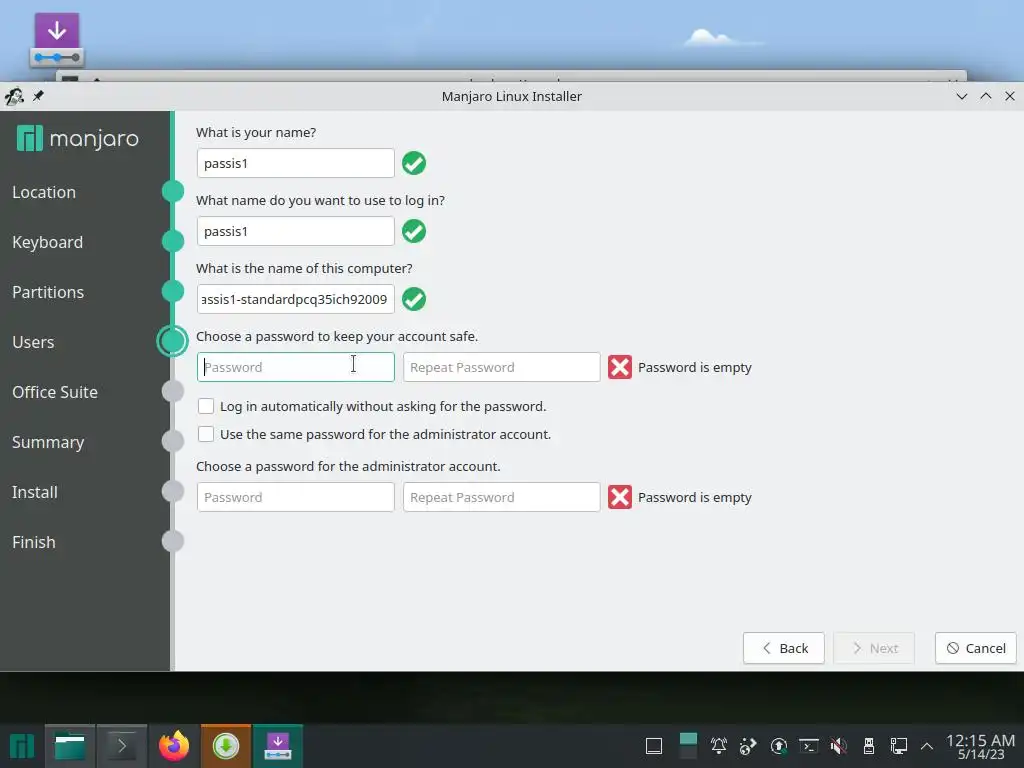Switch to the installer task in taskbar

pyautogui.click(x=278, y=746)
